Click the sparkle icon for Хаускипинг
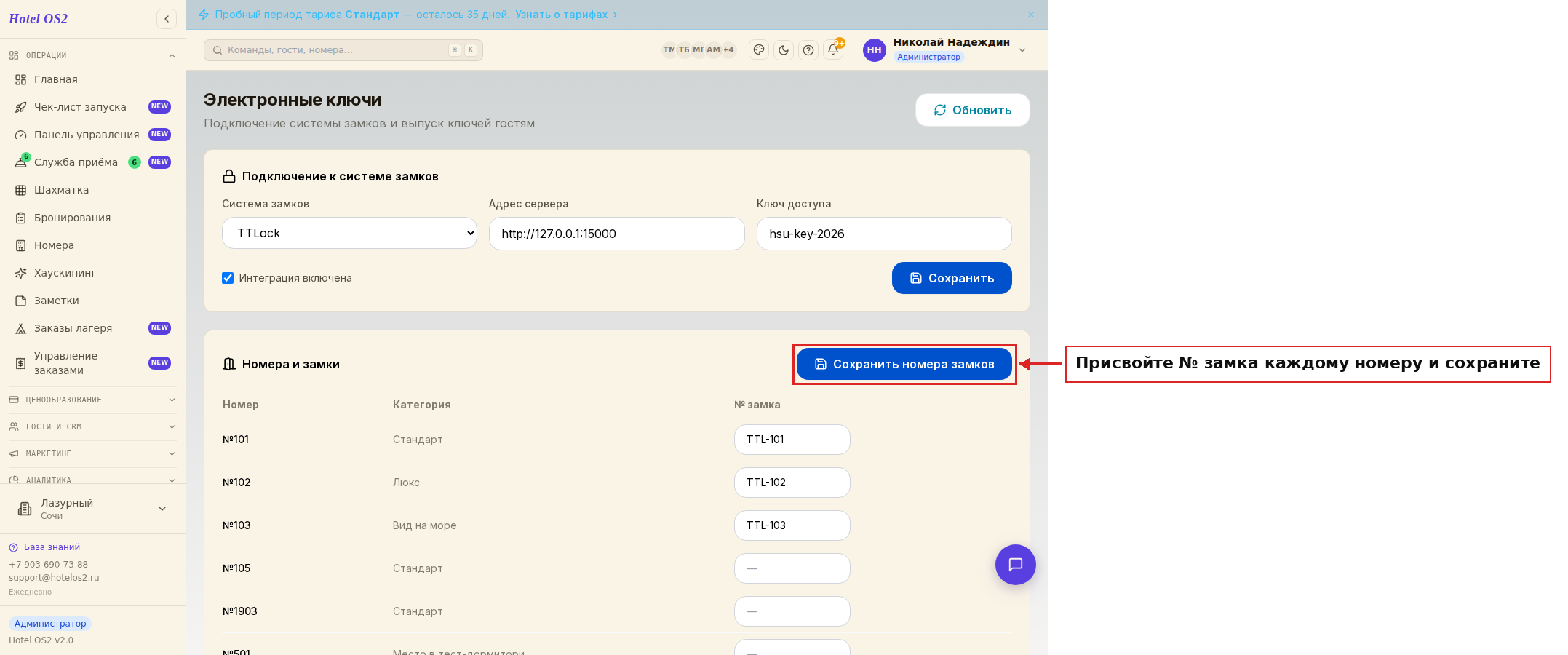The height and width of the screenshot is (655, 1568). click(x=21, y=273)
